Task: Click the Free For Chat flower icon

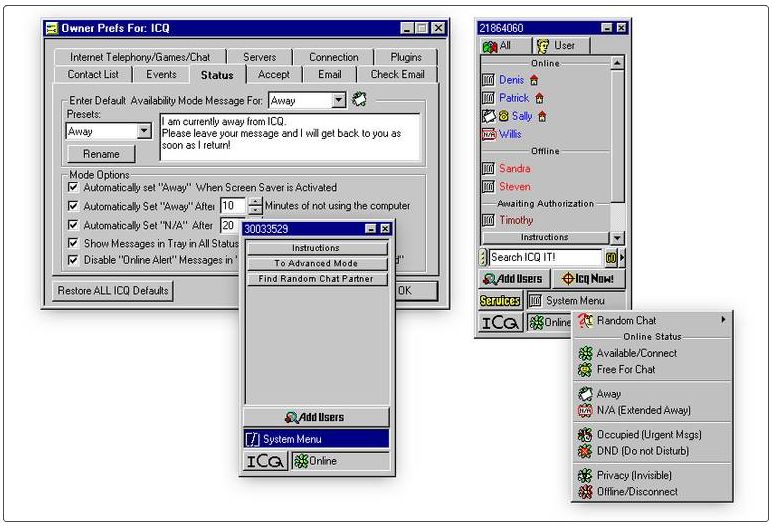Action: click(585, 369)
